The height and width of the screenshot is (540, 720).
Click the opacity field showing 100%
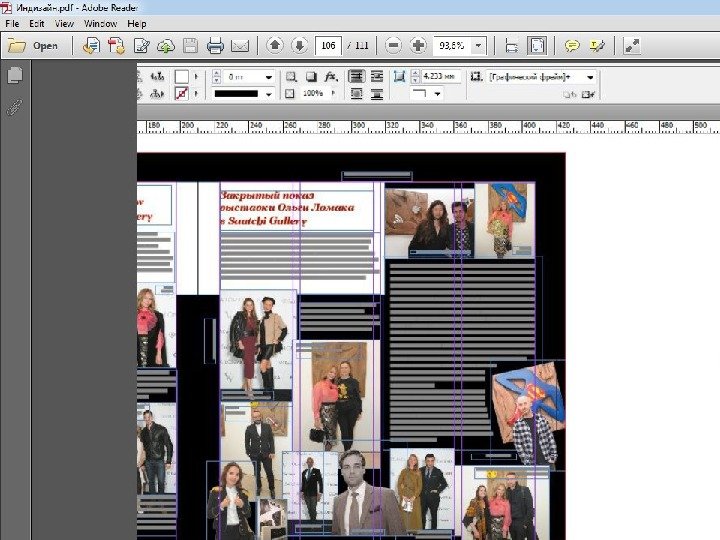(313, 94)
